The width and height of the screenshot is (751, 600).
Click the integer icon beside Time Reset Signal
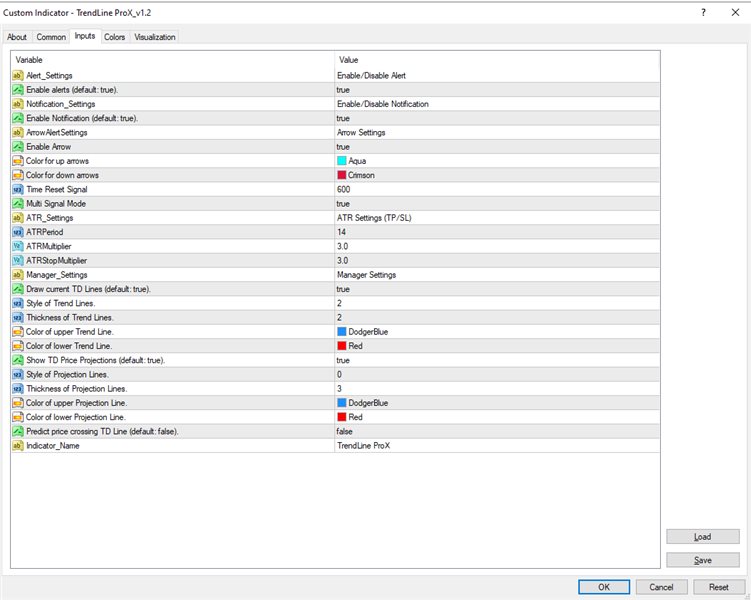pyautogui.click(x=18, y=190)
